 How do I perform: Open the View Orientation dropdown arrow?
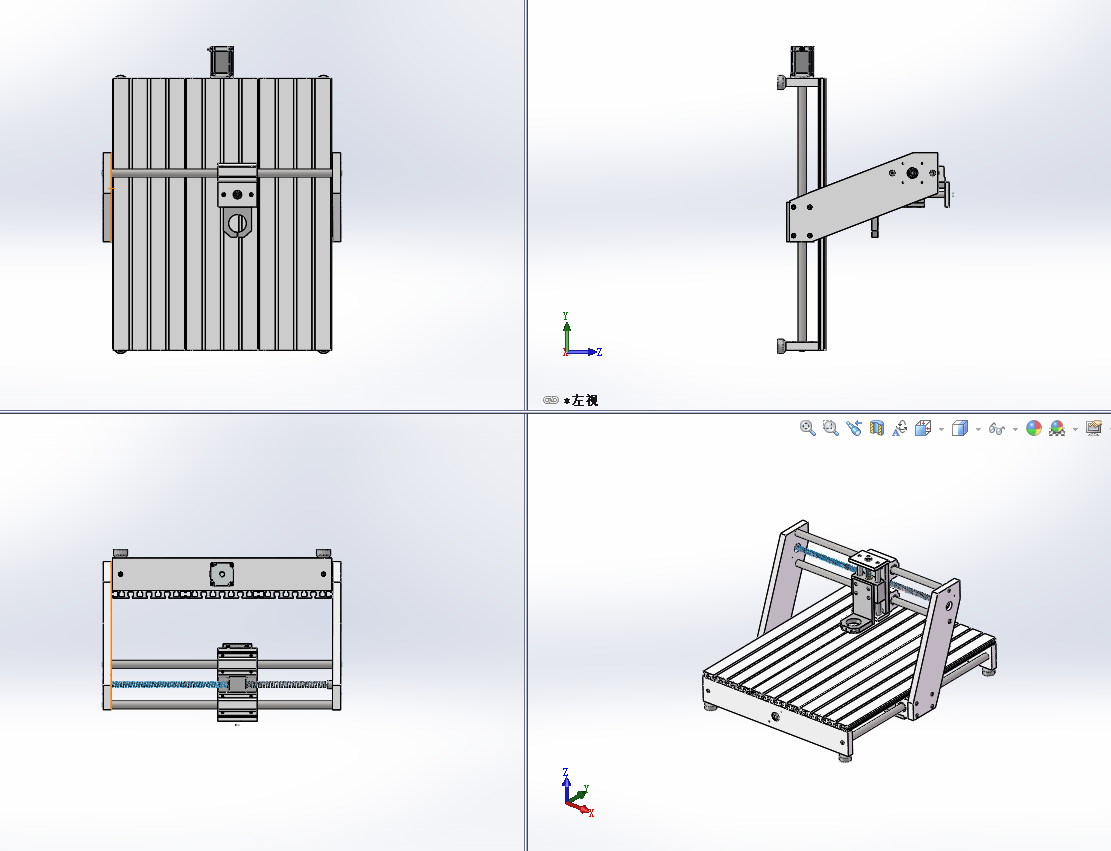pos(940,428)
